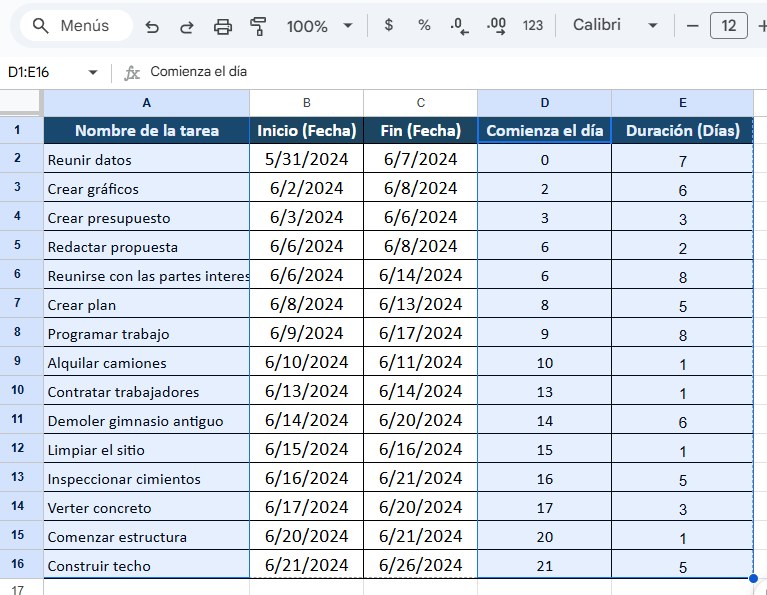Open the 100% zoom dropdown
Image resolution: width=767 pixels, height=595 pixels.
[319, 26]
